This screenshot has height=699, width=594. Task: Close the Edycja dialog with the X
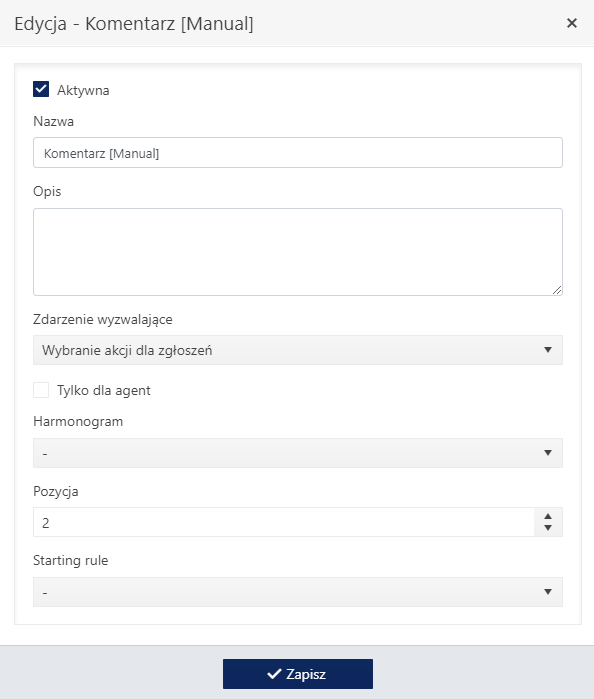coord(571,23)
